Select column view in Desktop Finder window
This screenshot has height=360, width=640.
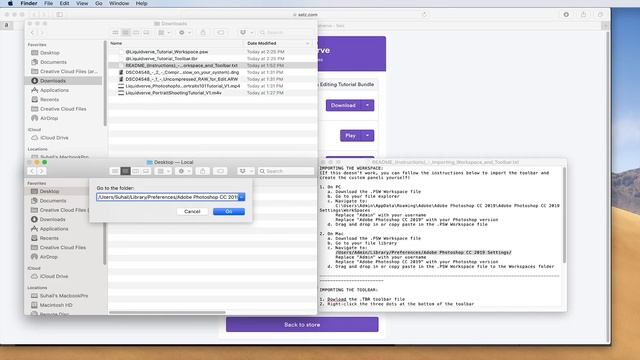(136, 171)
